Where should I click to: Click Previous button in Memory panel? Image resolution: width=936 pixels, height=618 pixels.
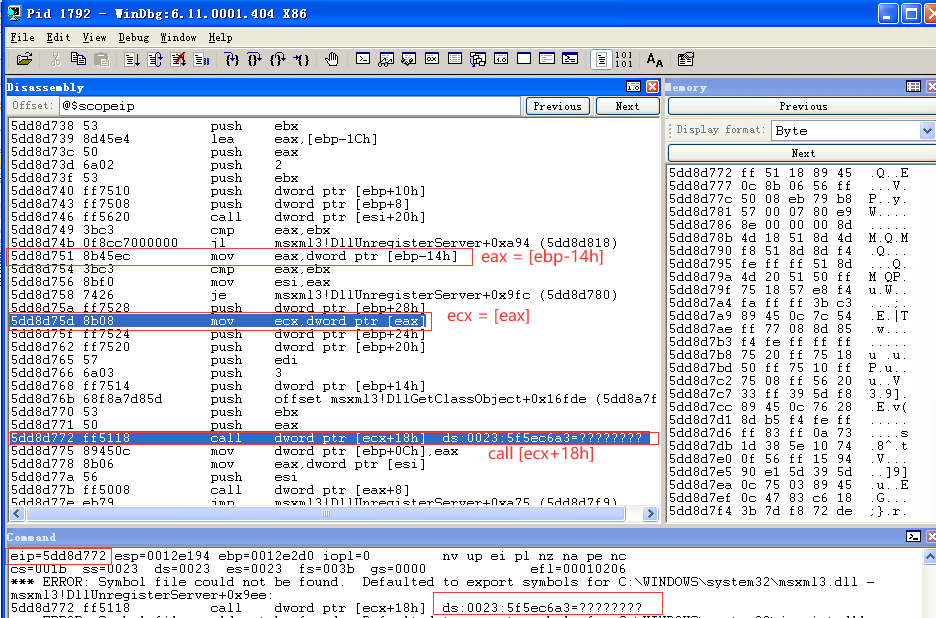(803, 106)
